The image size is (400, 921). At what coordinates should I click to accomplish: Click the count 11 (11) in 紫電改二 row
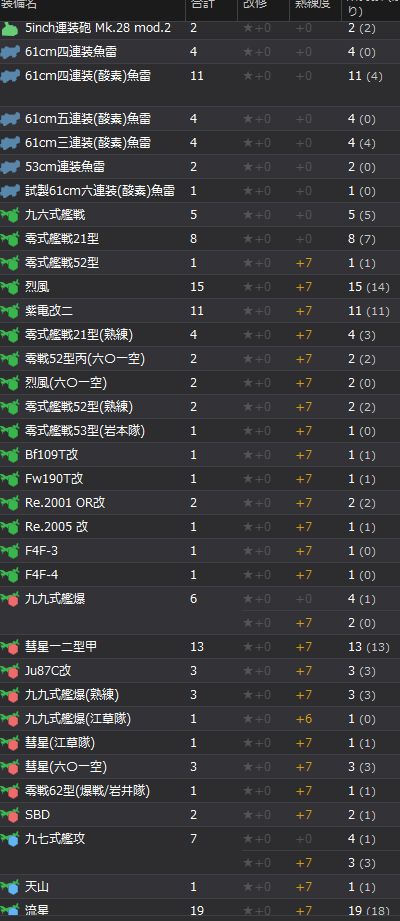(368, 311)
